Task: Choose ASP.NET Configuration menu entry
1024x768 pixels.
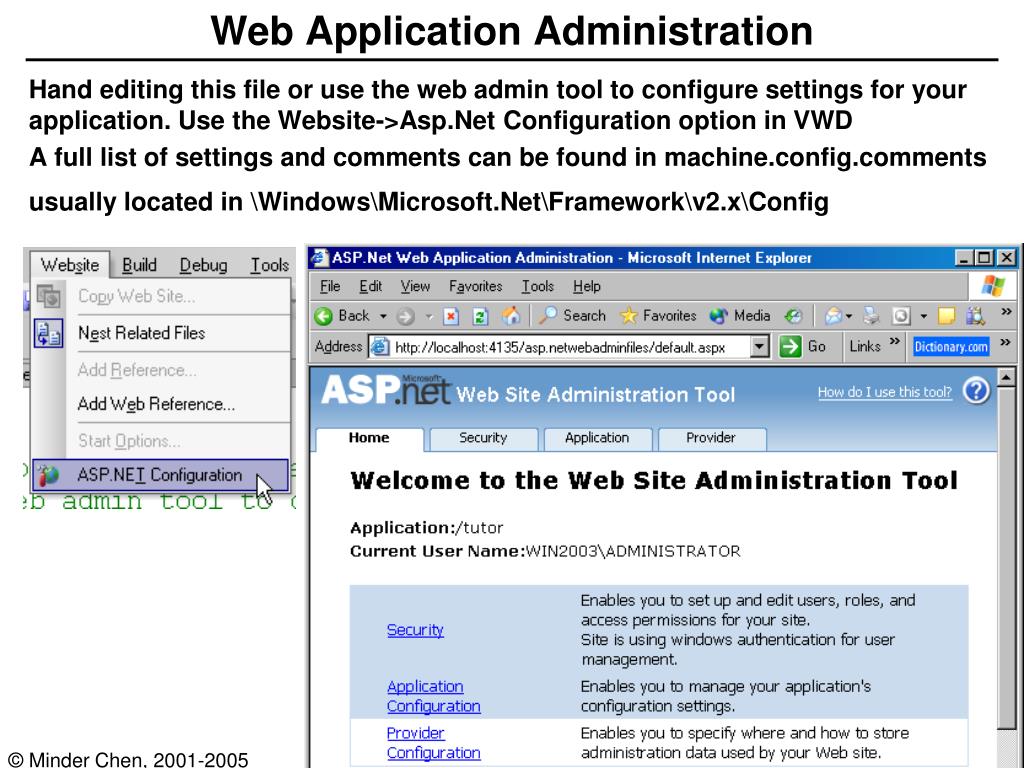Action: [161, 475]
